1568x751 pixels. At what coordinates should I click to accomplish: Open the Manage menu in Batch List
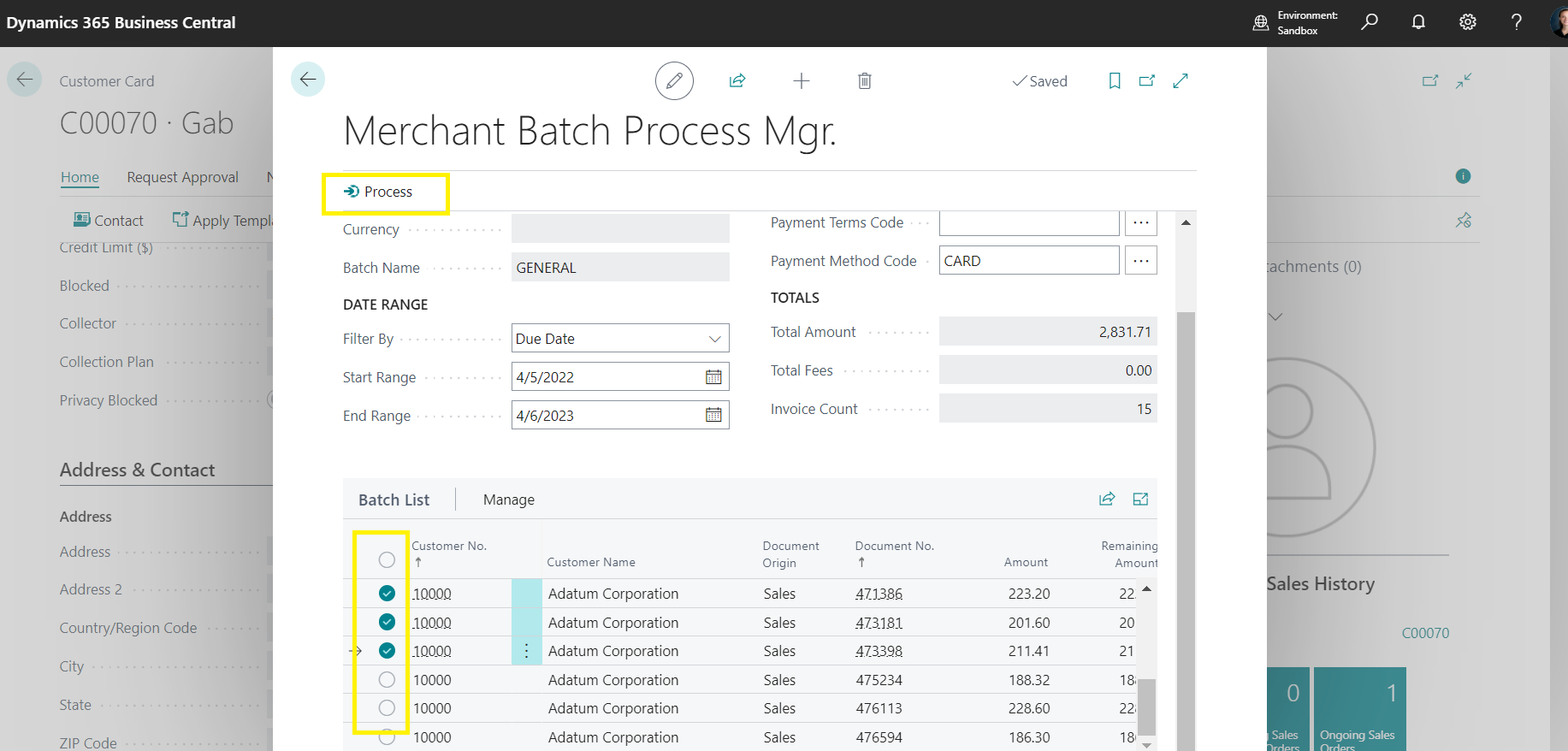click(x=509, y=500)
